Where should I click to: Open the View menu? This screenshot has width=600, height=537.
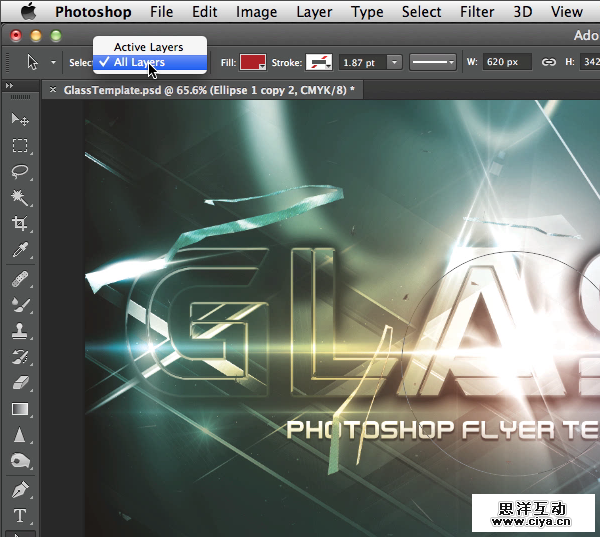pos(566,12)
